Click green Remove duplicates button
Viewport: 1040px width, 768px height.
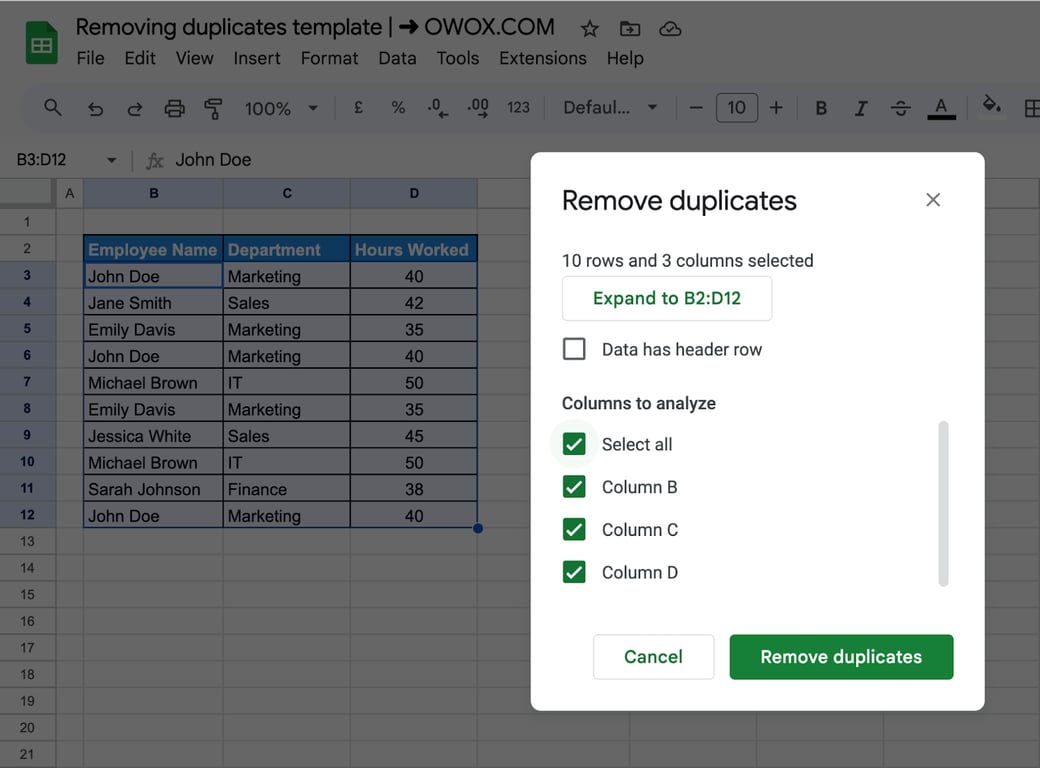click(841, 657)
